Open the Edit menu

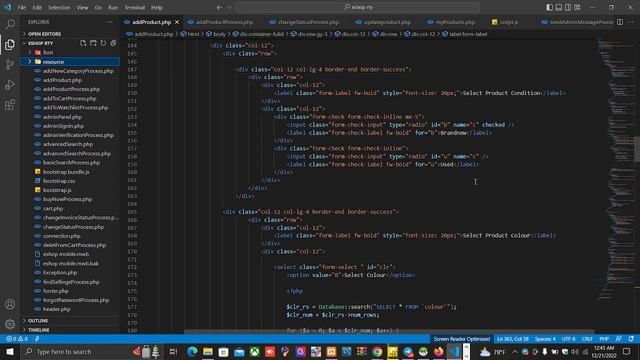tap(37, 7)
